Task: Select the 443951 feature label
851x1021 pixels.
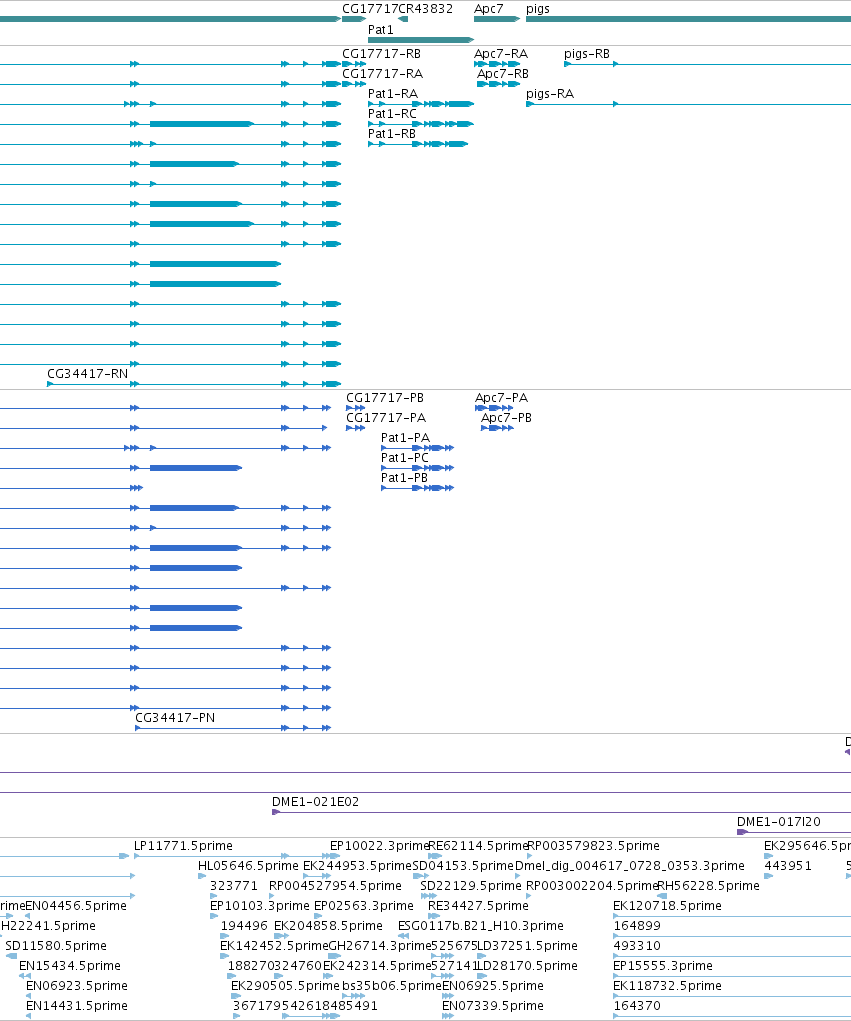Action: (788, 866)
